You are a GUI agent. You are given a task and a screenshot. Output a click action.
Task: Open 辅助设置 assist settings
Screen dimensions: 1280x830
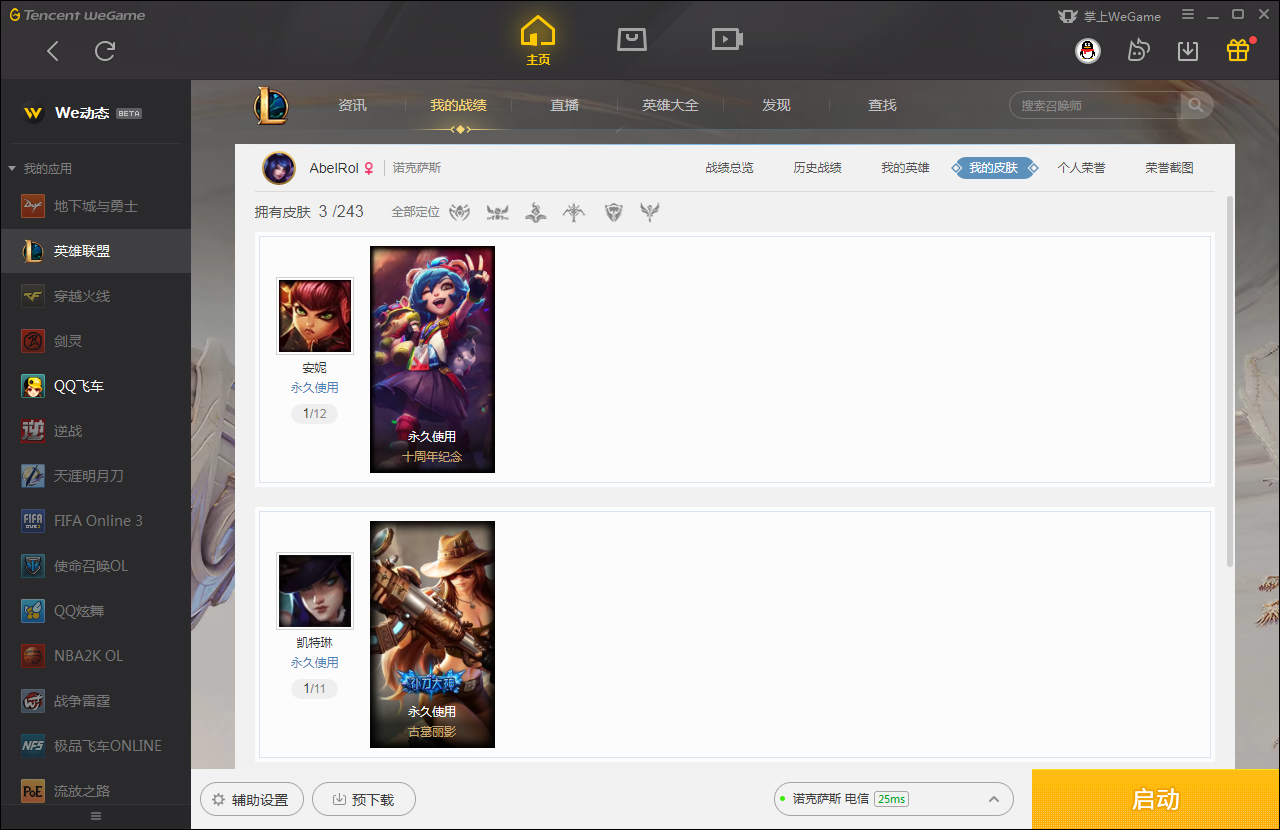pos(252,800)
